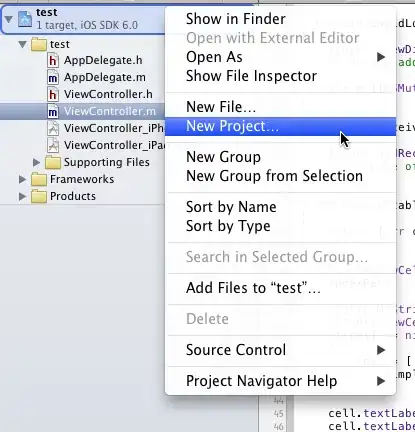The height and width of the screenshot is (432, 415).
Task: Collapse the test project disclosure triangle
Action: click(x=9, y=19)
